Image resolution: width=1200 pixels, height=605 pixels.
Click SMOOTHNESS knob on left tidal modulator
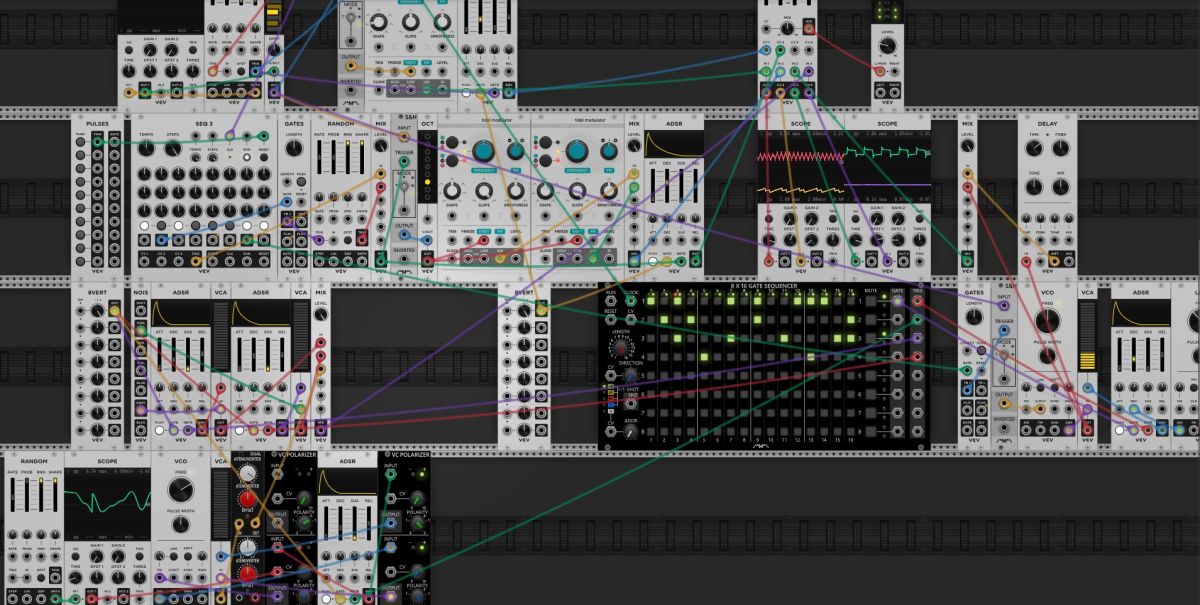coord(516,191)
